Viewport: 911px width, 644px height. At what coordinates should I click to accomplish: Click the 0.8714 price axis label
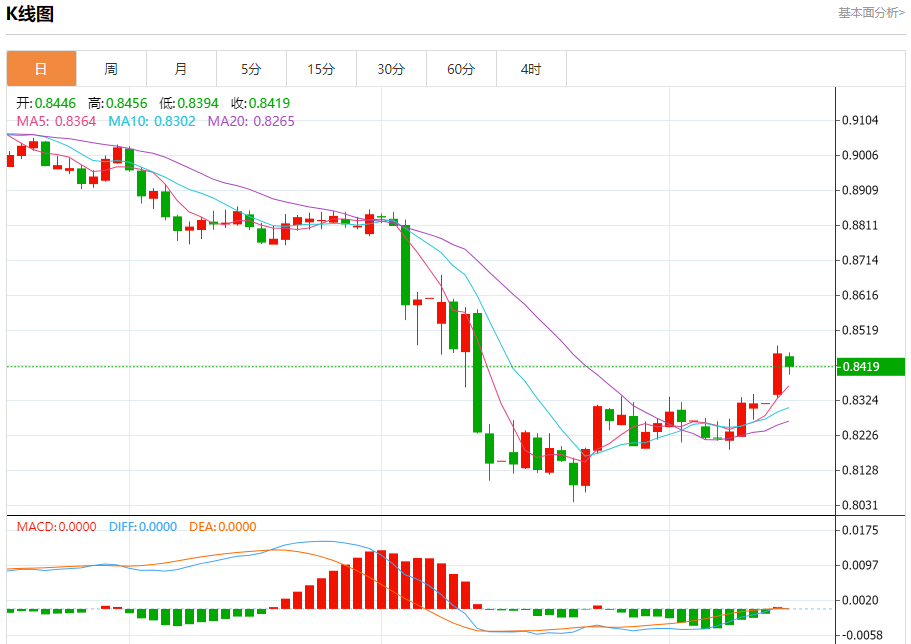click(x=860, y=260)
